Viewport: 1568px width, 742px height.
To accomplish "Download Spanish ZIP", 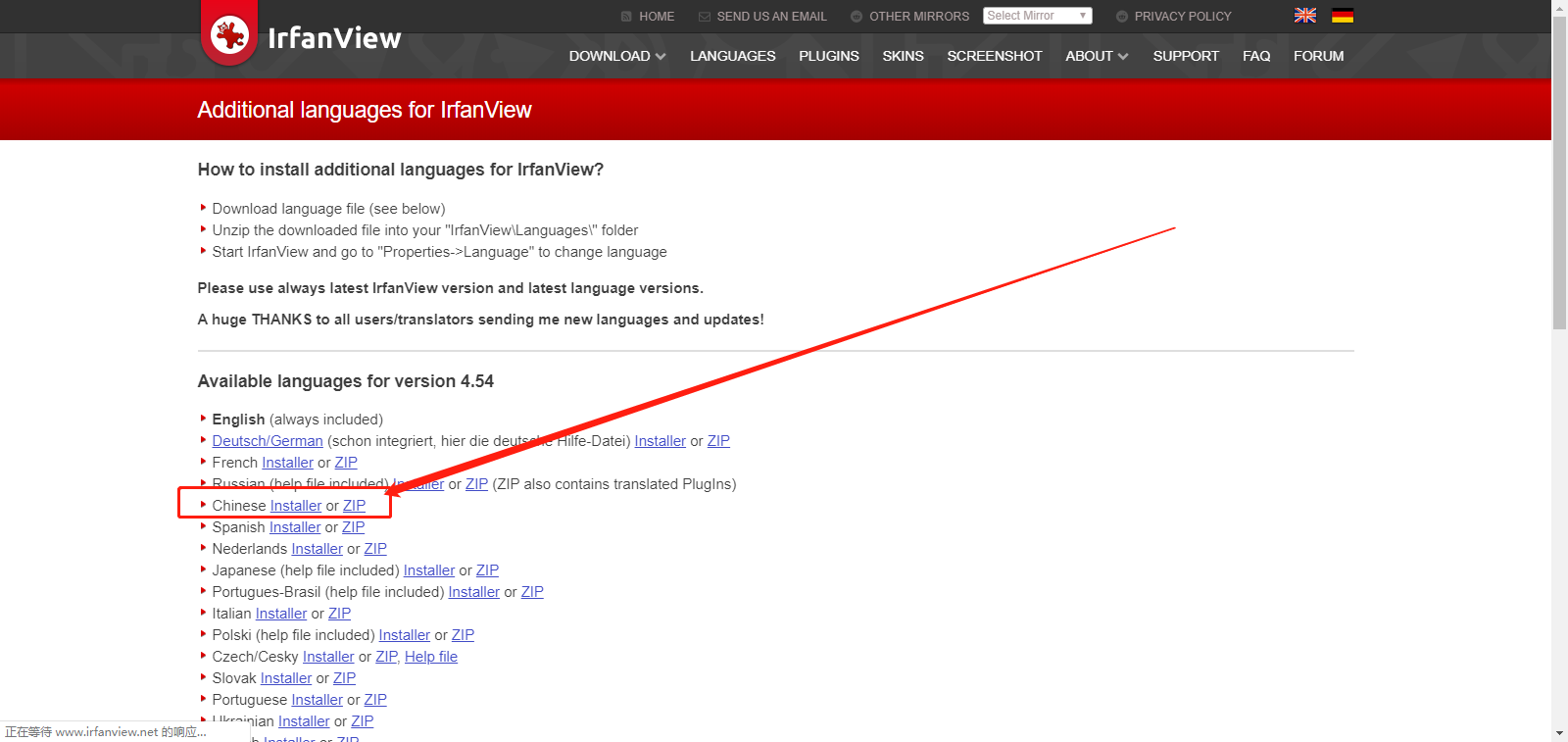I will point(353,527).
